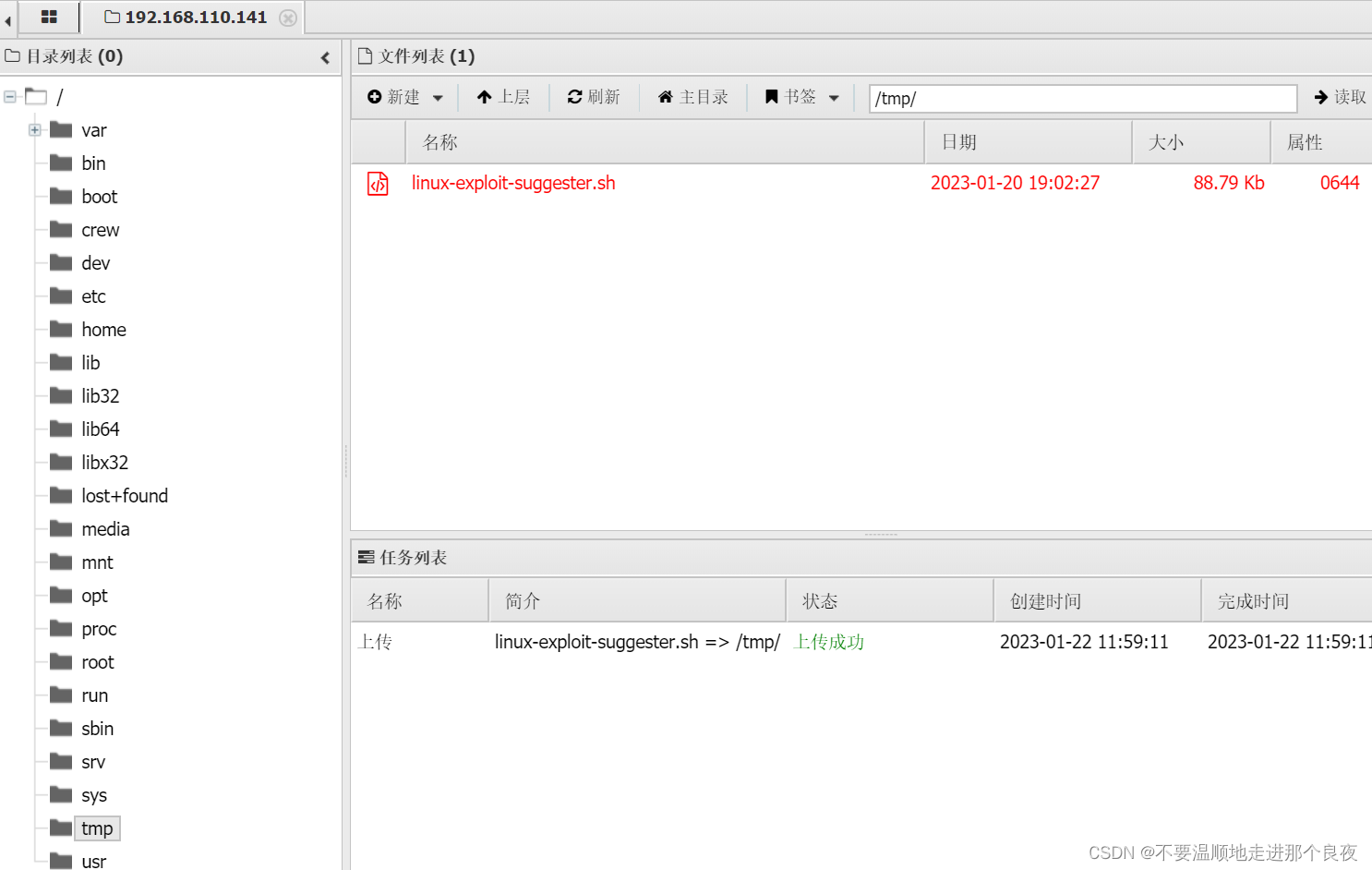Screen dimensions: 1372x870
Task: Collapse the 目录列表 directory panel
Action: [325, 57]
